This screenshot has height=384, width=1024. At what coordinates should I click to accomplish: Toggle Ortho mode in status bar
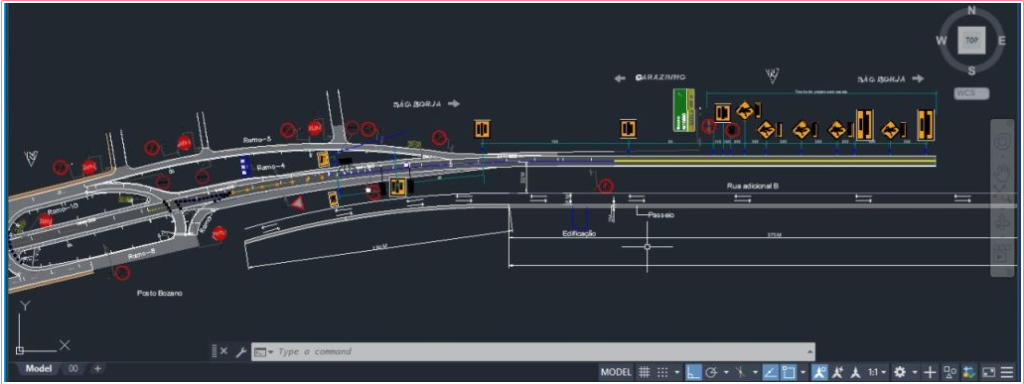(693, 372)
